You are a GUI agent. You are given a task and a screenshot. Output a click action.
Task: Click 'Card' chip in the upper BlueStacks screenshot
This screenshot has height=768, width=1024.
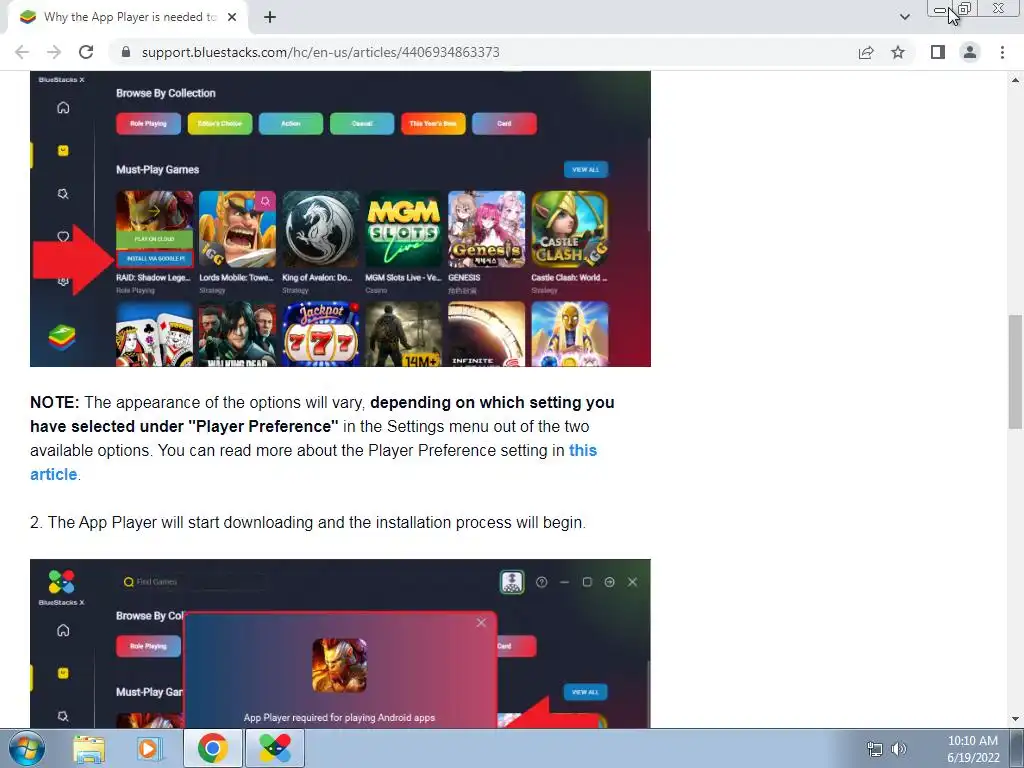[x=504, y=123]
